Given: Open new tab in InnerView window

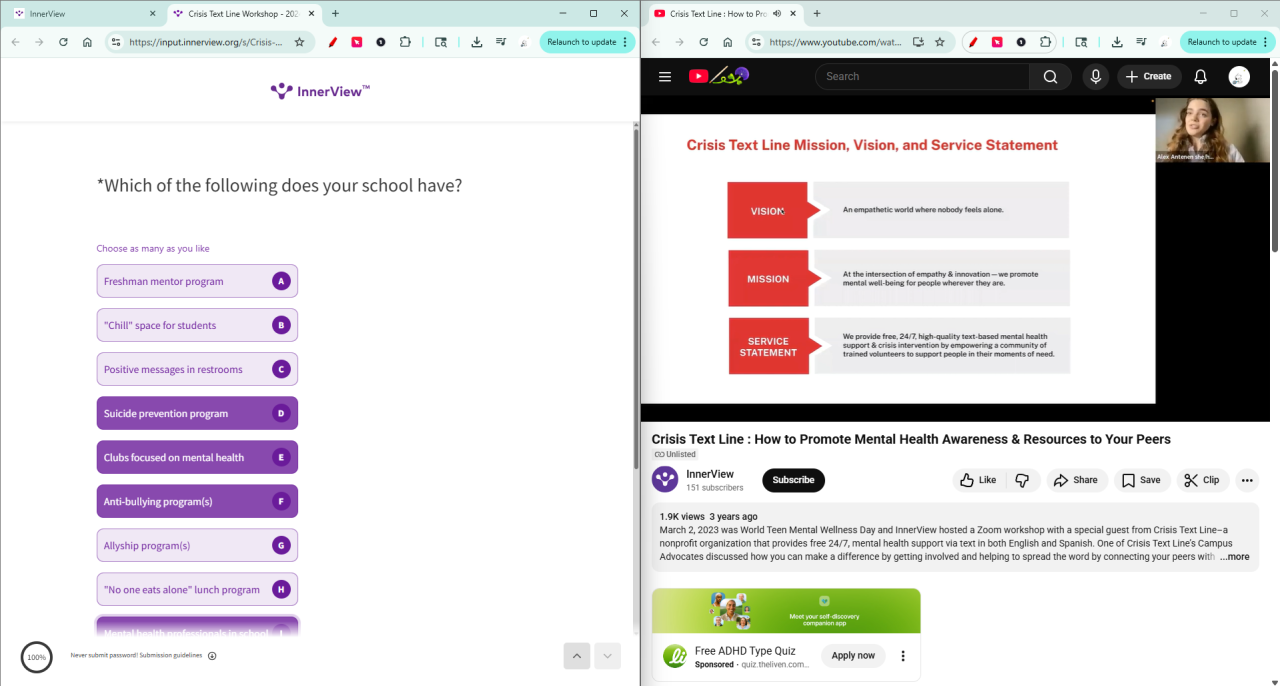Looking at the screenshot, I should pos(335,14).
